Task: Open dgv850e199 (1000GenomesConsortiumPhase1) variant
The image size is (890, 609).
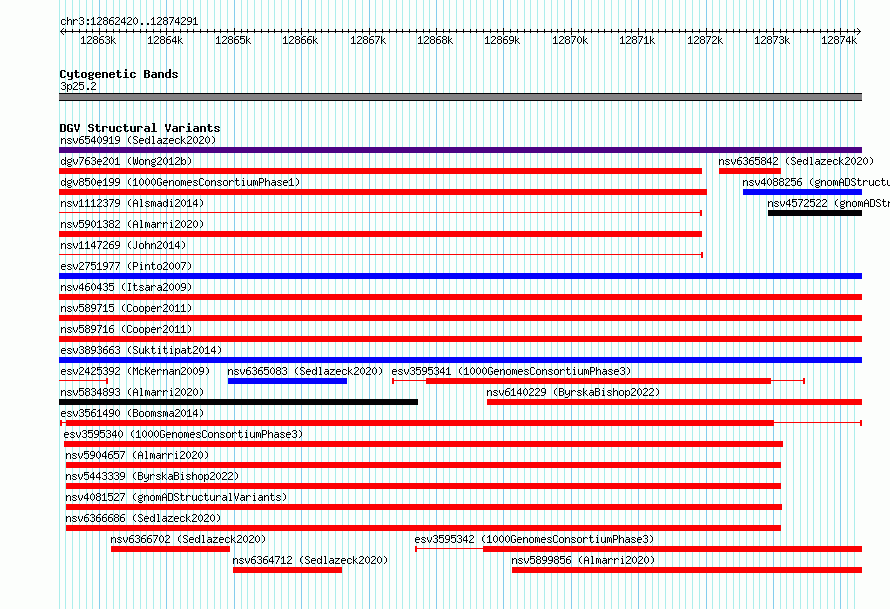Action: click(180, 182)
